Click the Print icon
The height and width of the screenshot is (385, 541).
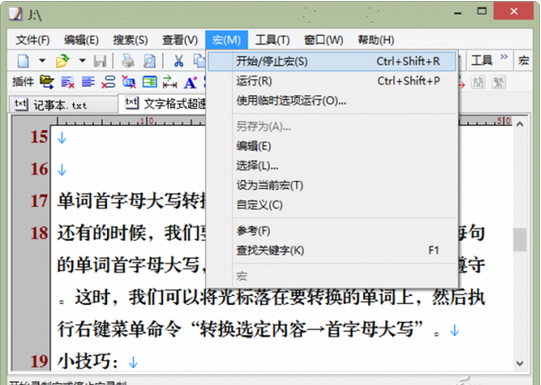point(128,61)
